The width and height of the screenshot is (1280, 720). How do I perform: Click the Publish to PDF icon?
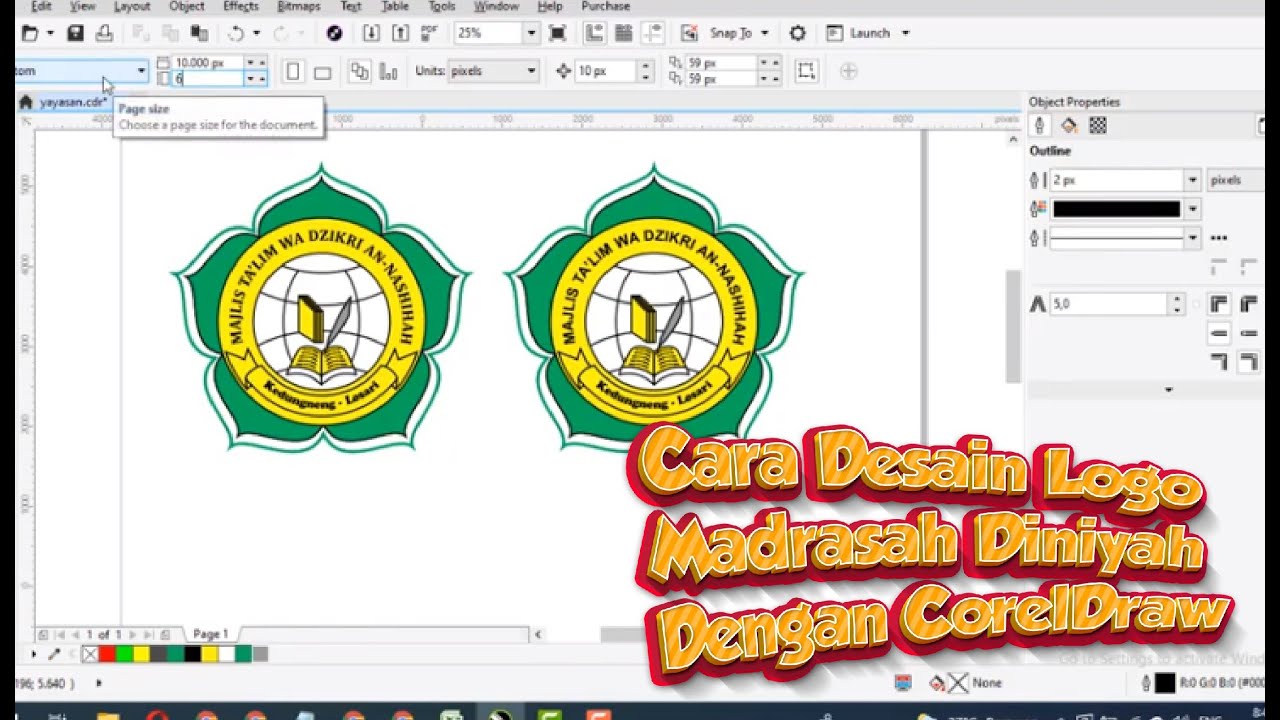(x=430, y=33)
